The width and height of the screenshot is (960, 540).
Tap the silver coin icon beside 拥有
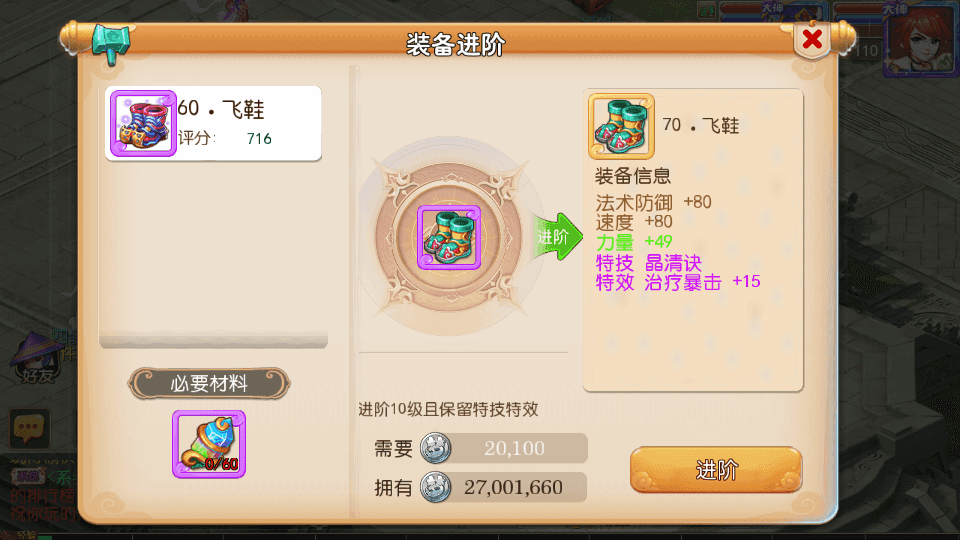(x=436, y=487)
